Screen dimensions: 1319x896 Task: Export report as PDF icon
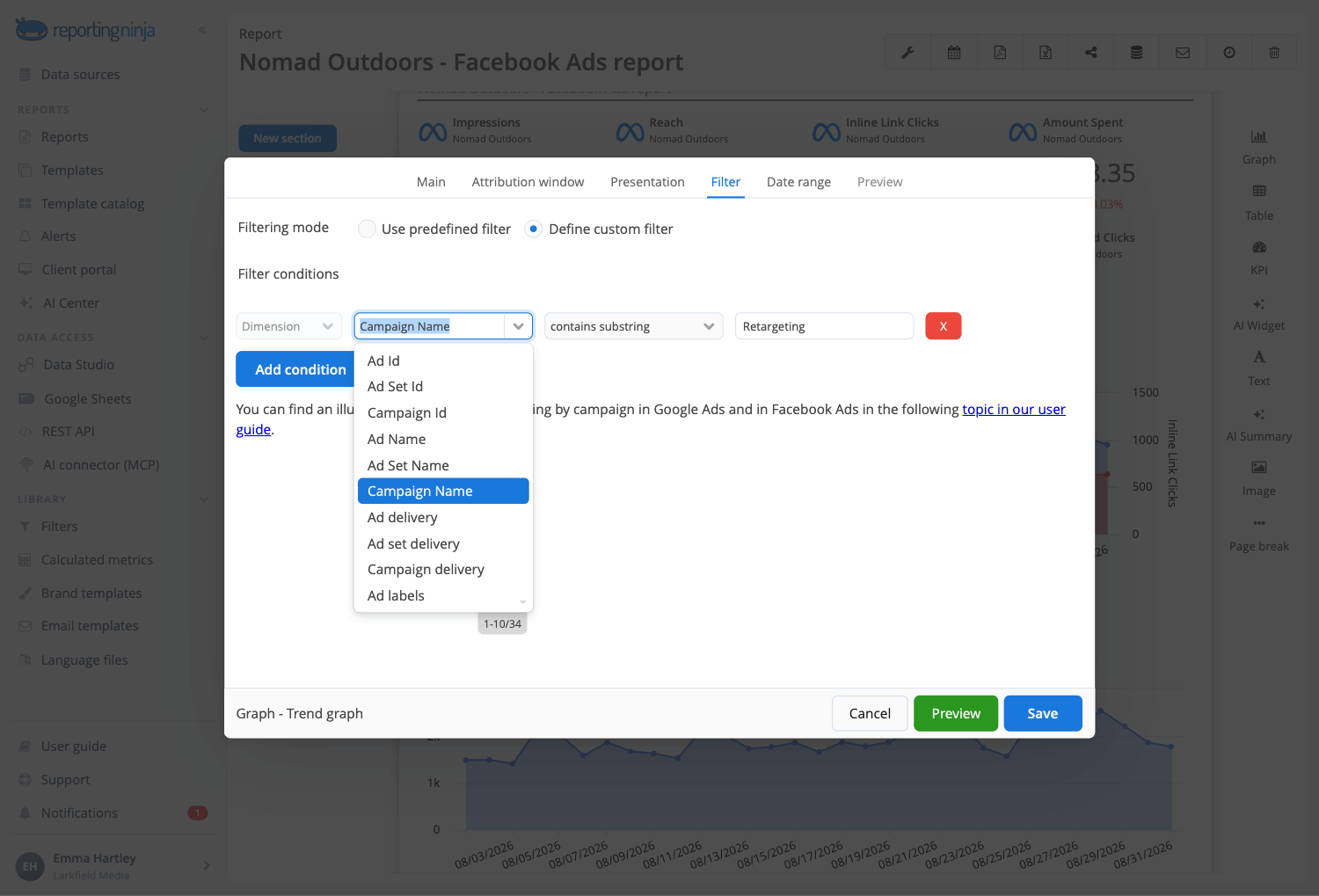click(1000, 53)
